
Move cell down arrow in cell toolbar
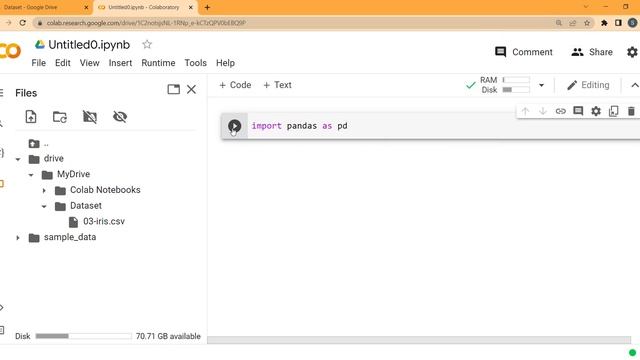click(543, 111)
